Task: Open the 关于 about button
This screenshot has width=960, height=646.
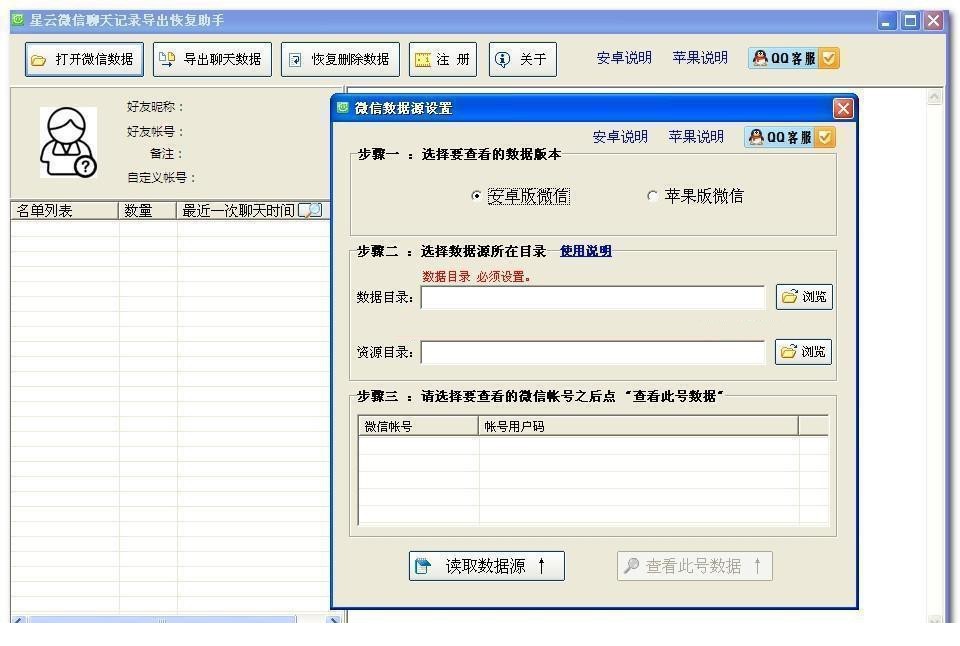Action: 523,59
